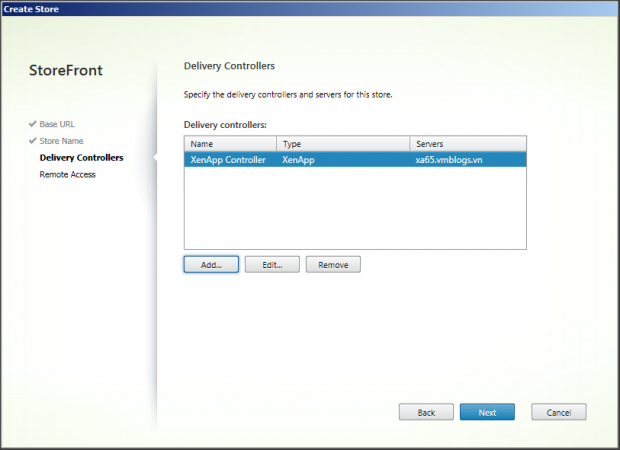Open Edit... for the selected controller
Viewport: 620px width, 450px height.
pyautogui.click(x=272, y=265)
